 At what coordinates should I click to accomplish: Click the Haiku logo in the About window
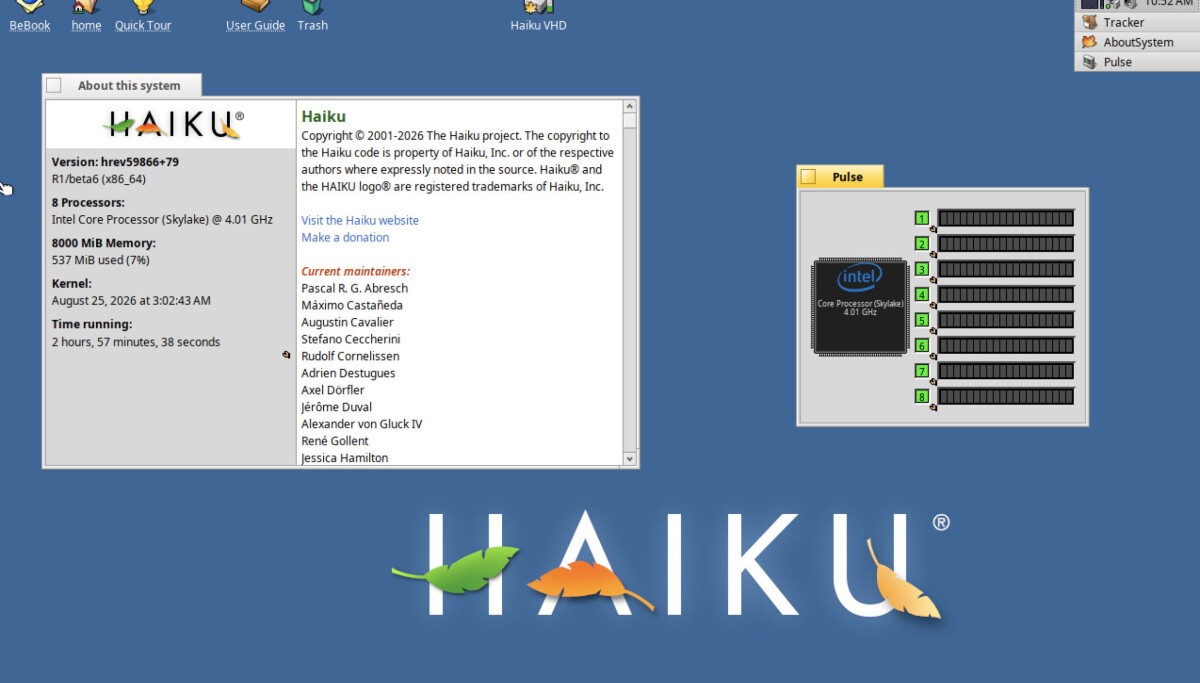click(x=172, y=124)
